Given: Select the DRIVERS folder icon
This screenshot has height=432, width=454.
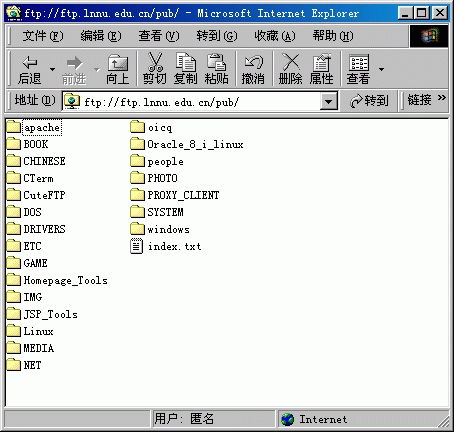Looking at the screenshot, I should point(14,229).
